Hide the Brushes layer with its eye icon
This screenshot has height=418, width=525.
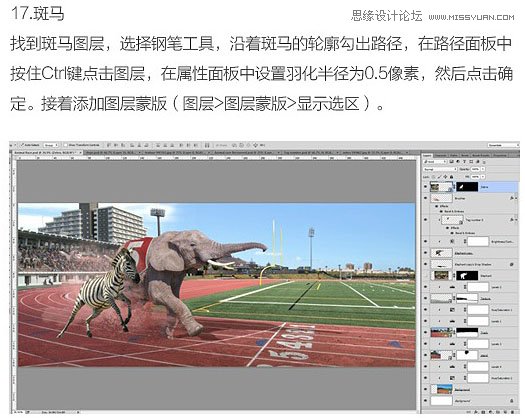click(425, 198)
